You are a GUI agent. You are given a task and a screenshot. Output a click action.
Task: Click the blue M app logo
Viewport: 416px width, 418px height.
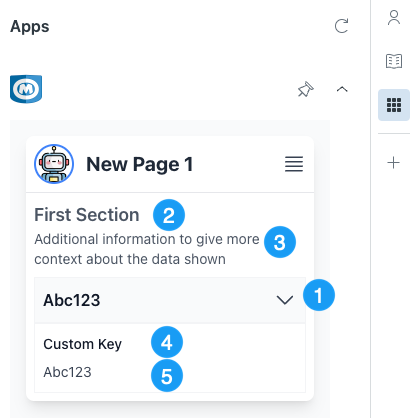(26, 89)
